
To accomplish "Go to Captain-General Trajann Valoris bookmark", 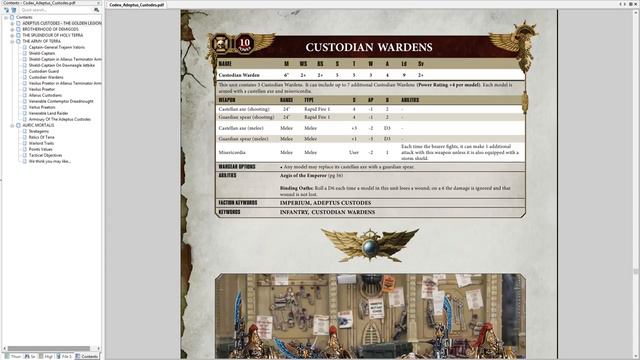I will click(57, 47).
